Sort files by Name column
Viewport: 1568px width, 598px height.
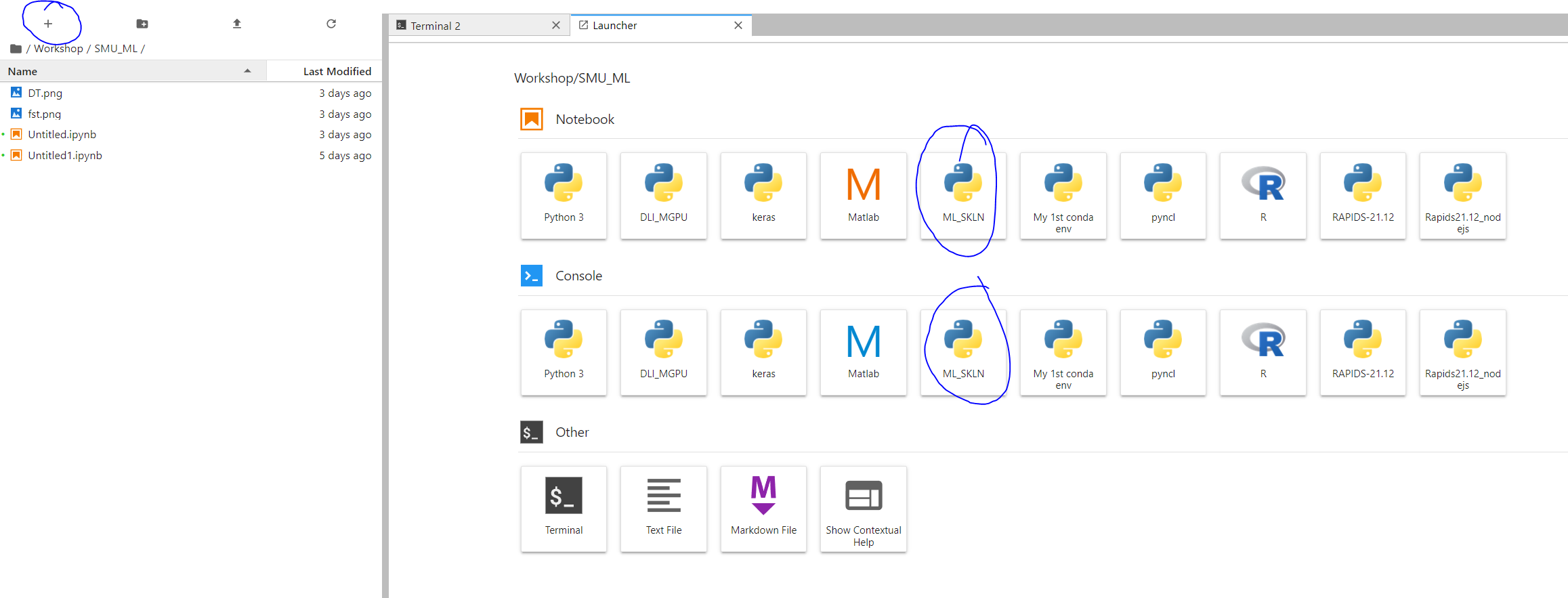pos(133,71)
